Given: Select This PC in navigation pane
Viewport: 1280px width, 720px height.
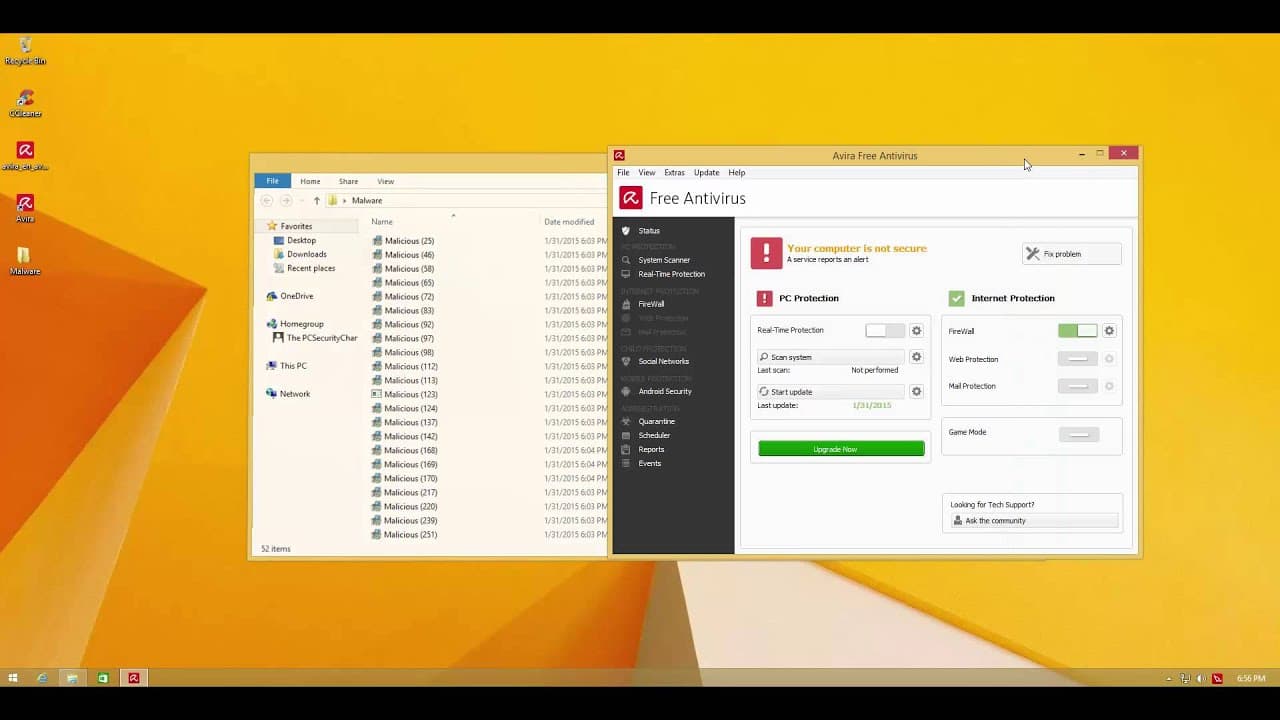Looking at the screenshot, I should click(293, 366).
